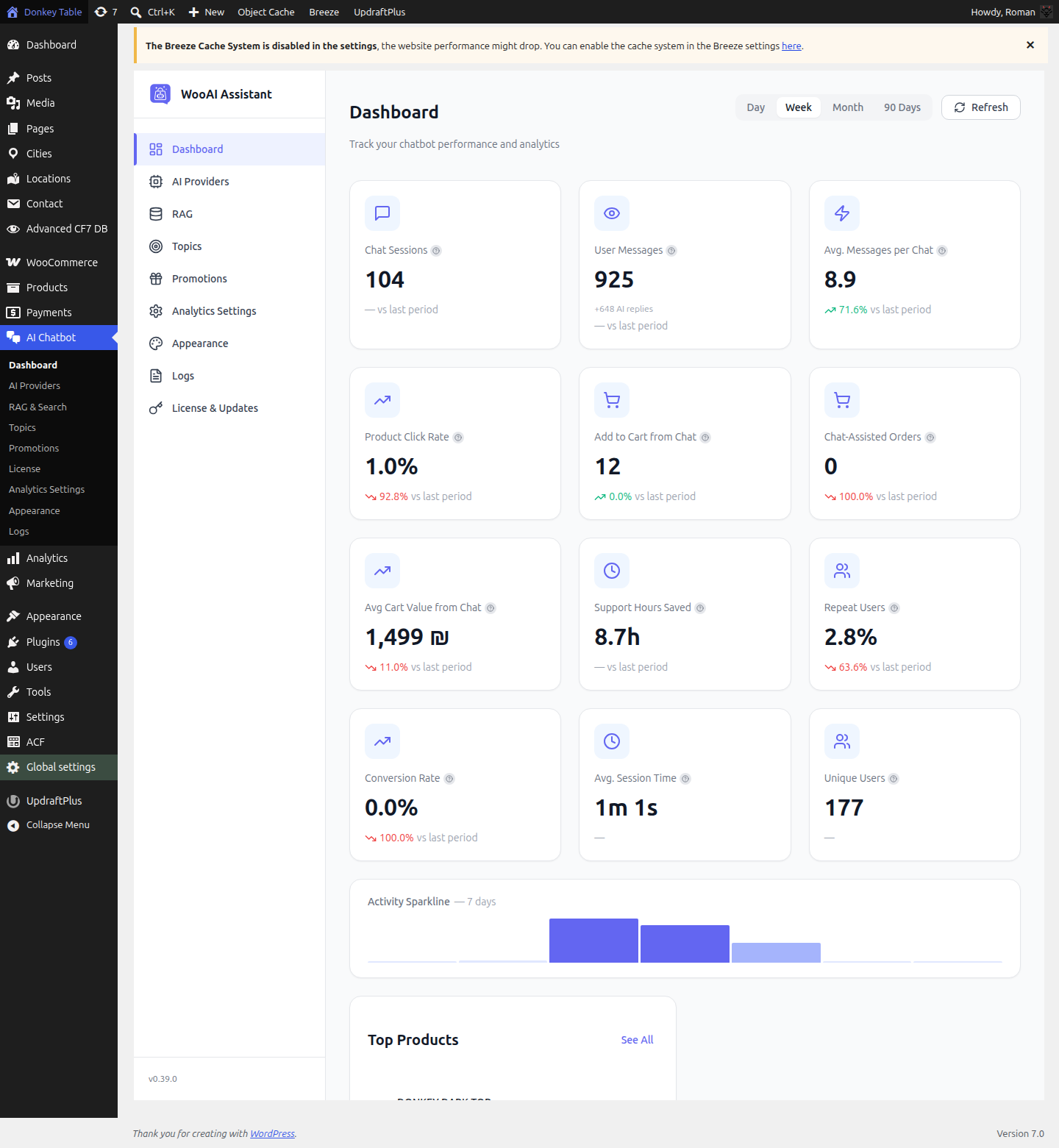Viewport: 1059px width, 1148px height.
Task: Click the info icon beside User Messages
Action: pyautogui.click(x=671, y=251)
